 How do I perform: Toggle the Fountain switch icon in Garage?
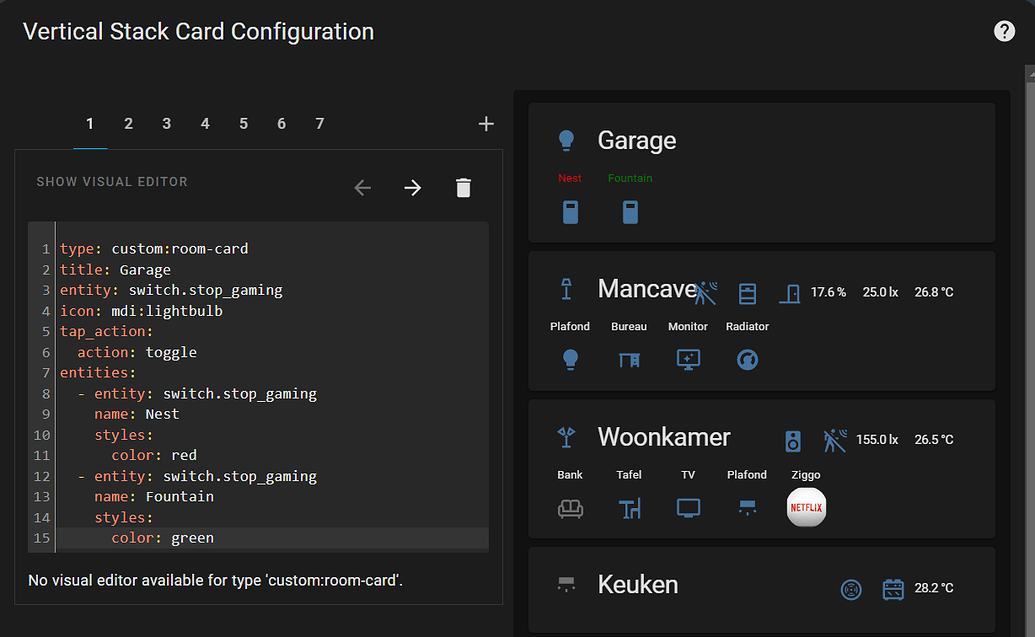click(x=630, y=213)
